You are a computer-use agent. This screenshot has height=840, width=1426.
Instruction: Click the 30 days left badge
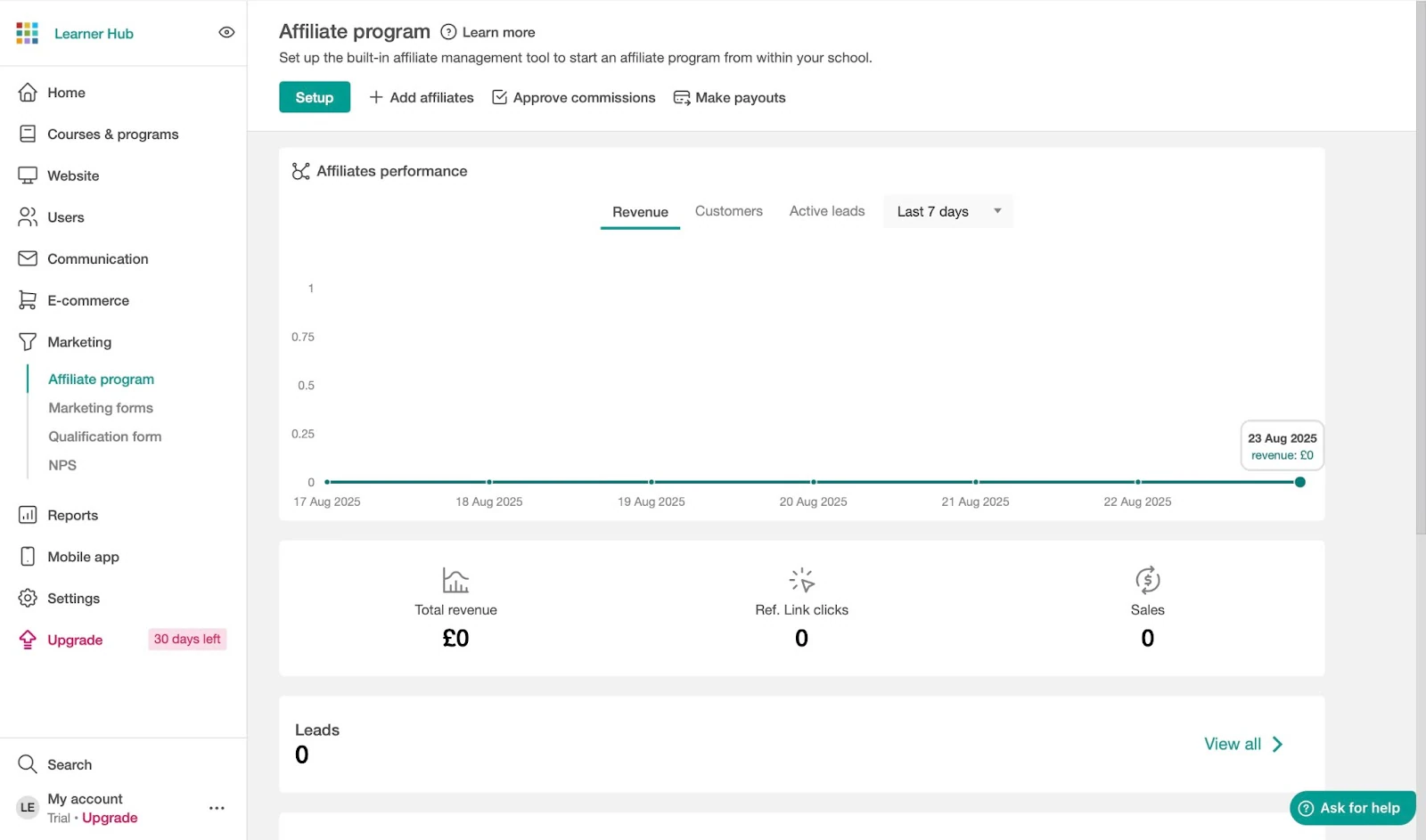(x=187, y=639)
